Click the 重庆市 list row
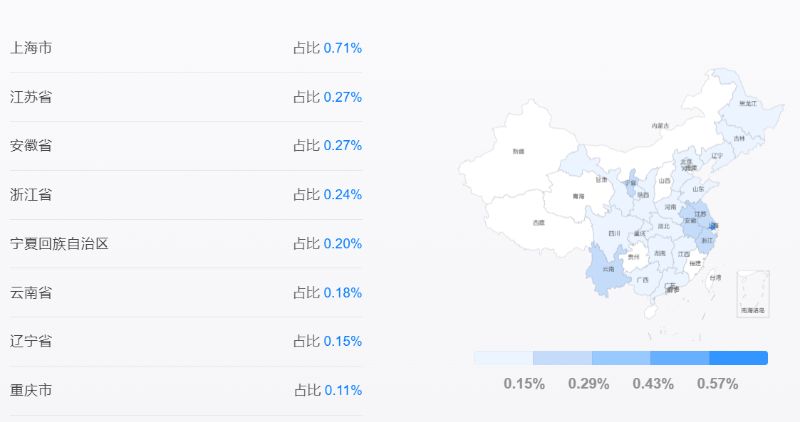This screenshot has height=422, width=800. click(x=186, y=390)
